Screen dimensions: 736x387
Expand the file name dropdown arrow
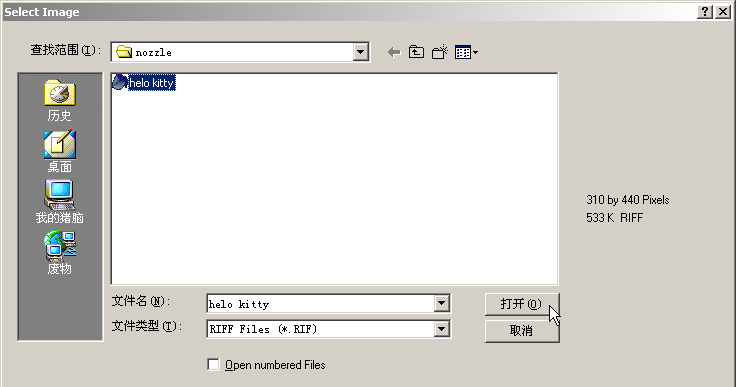point(441,303)
